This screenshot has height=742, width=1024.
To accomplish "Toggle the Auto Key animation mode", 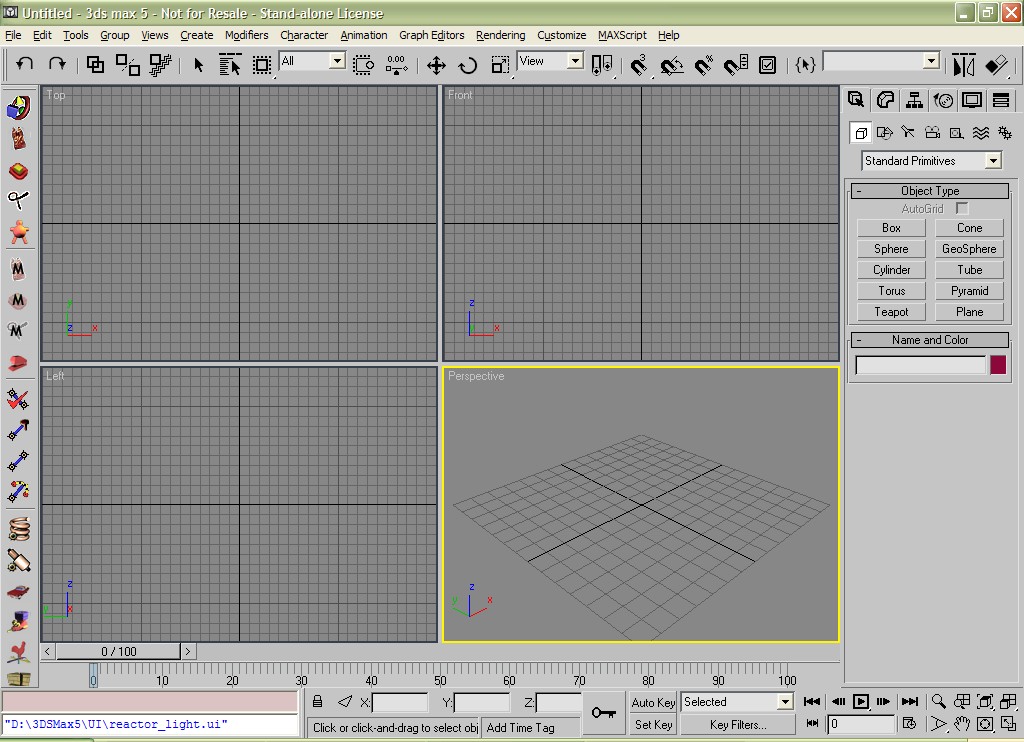I will coord(653,702).
